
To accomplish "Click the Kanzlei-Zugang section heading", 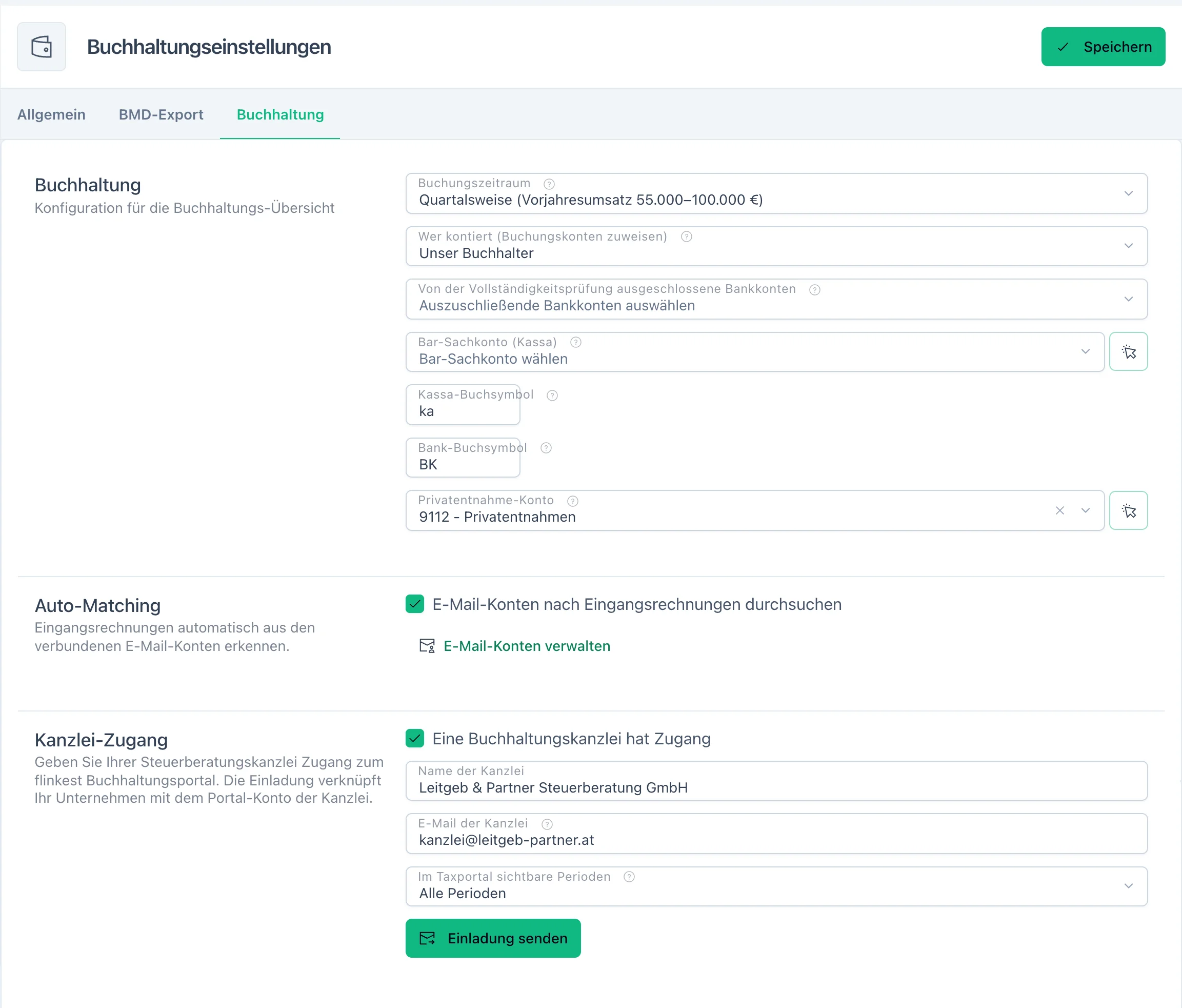I will point(101,740).
